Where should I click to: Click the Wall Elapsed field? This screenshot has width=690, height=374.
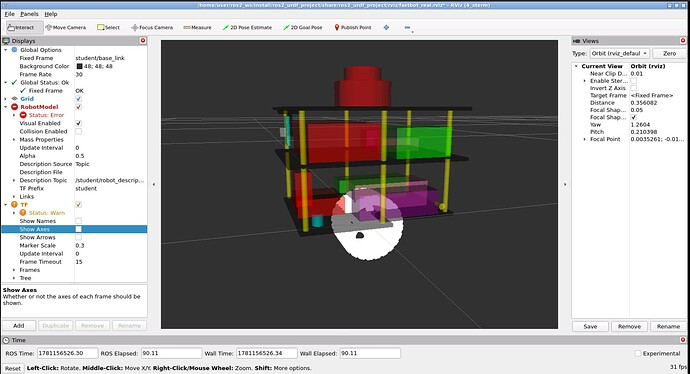click(x=370, y=353)
